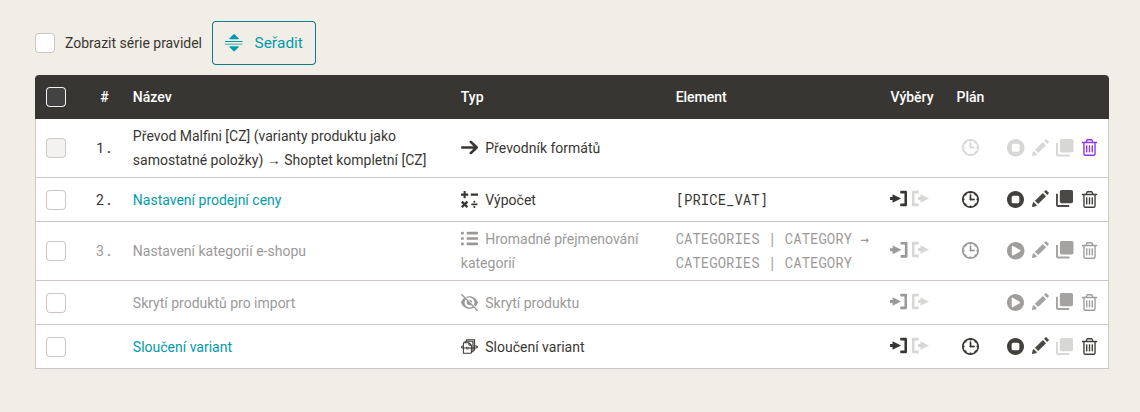Click the Seřadit sort button
This screenshot has width=1140, height=412.
pyautogui.click(x=264, y=43)
